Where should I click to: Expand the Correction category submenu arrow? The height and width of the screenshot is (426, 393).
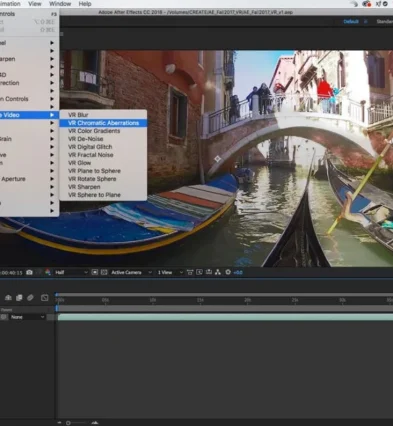coord(52,83)
